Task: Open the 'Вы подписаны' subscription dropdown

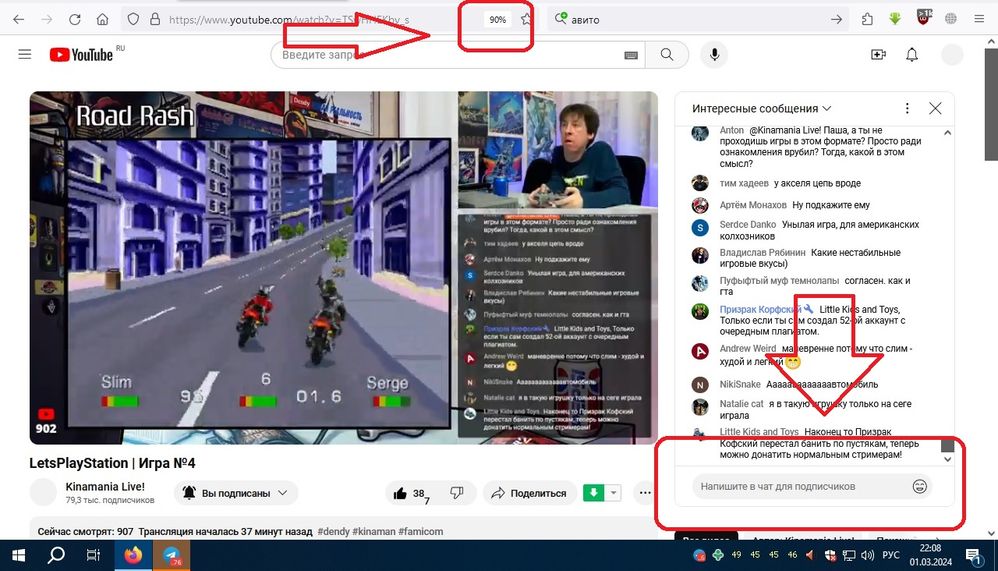Action: click(x=236, y=493)
